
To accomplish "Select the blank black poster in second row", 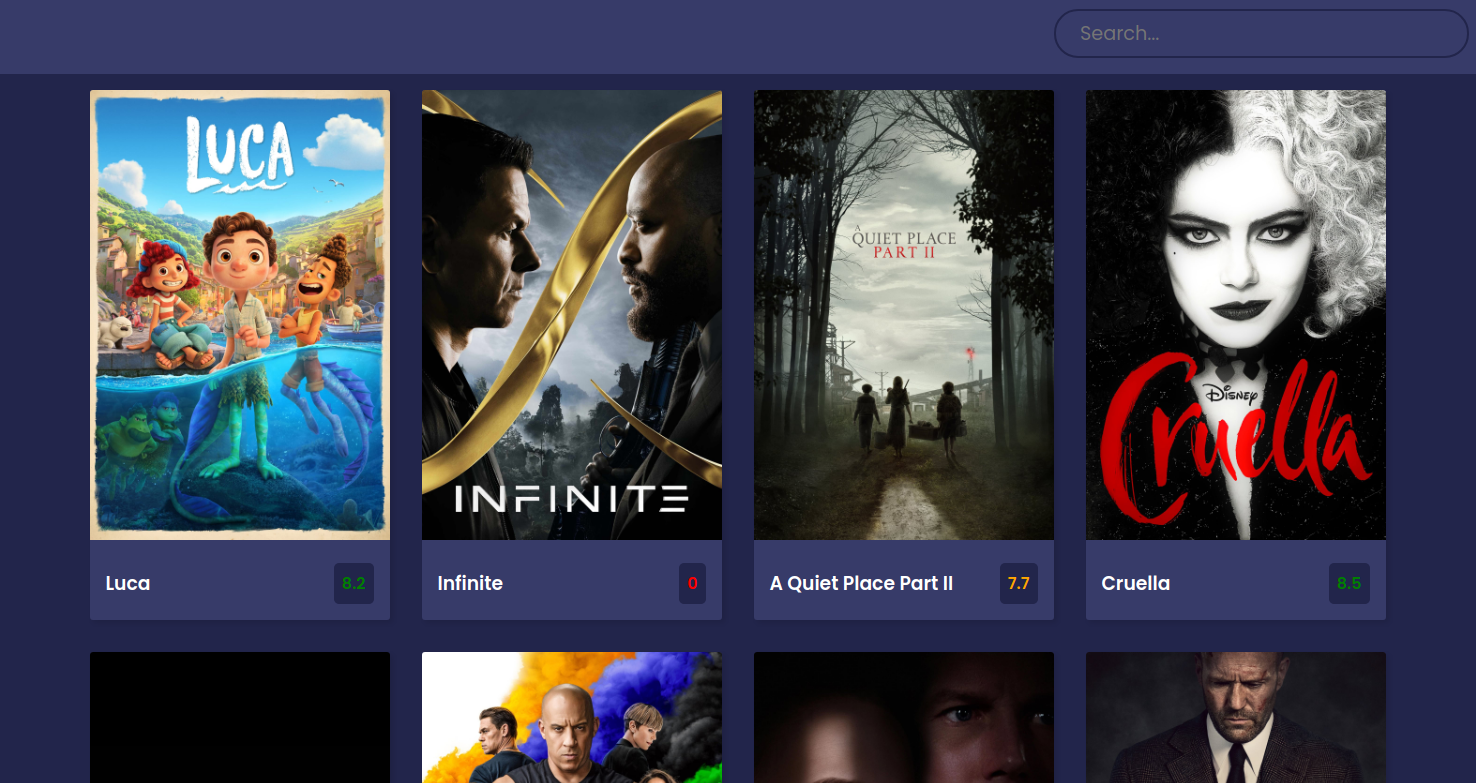I will [x=240, y=717].
